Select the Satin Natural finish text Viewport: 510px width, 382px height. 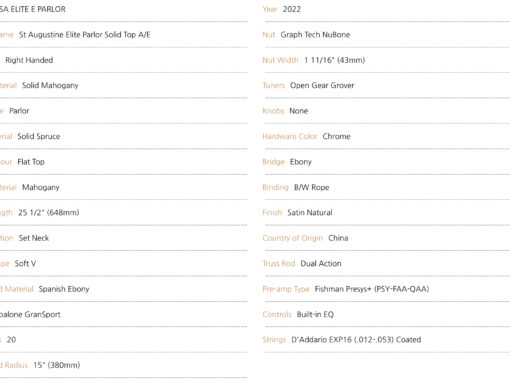(310, 213)
